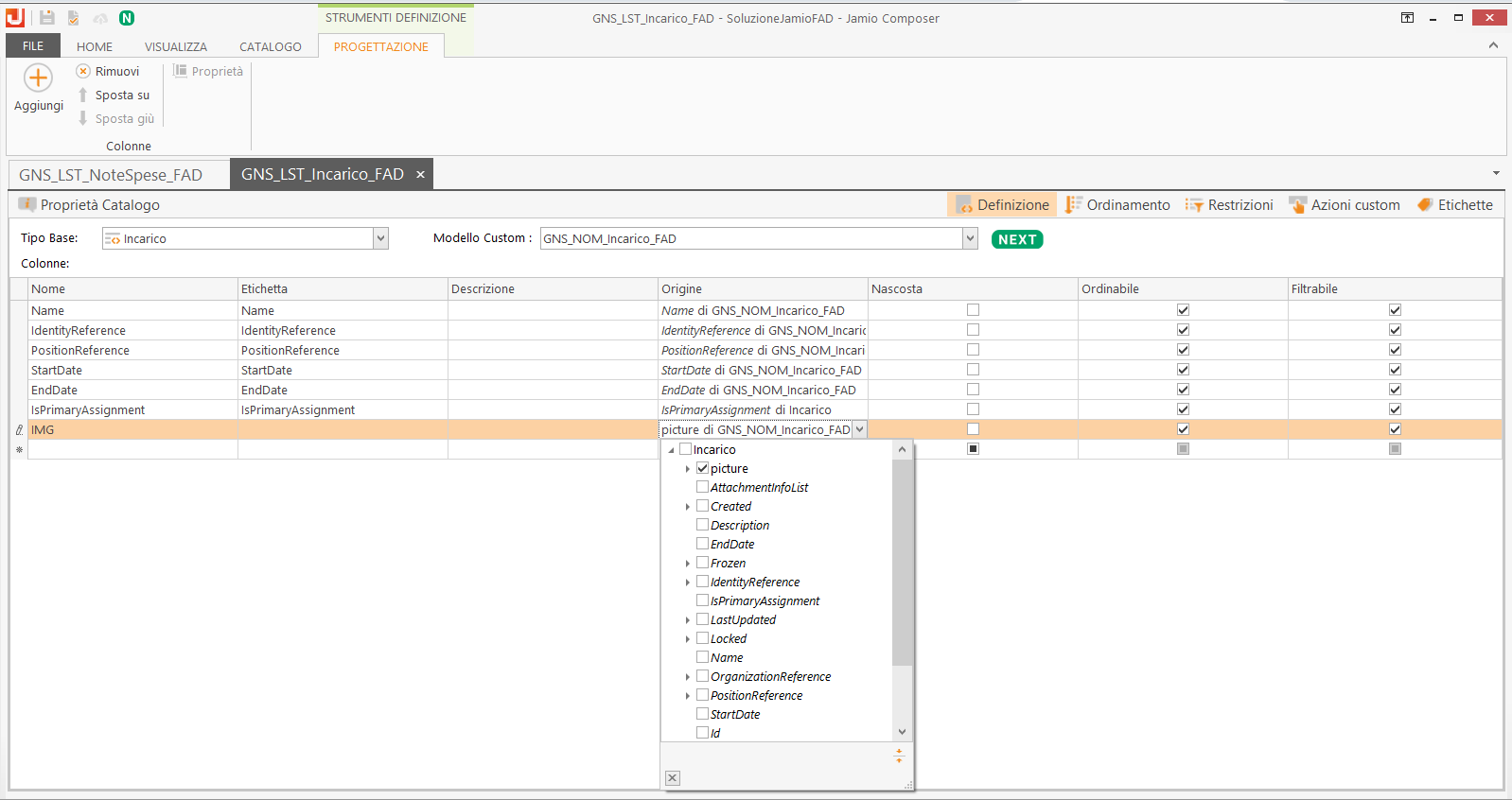Open the Azioni custom section
Screen dimensions: 1512x800
[x=1345, y=205]
